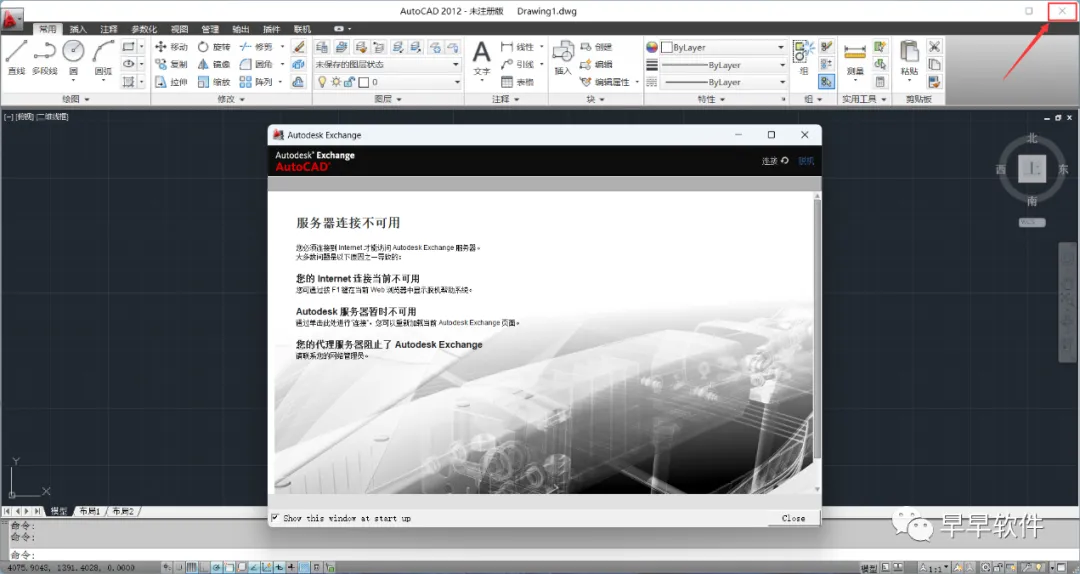Expand the 修改 panel
This screenshot has width=1080, height=574.
[x=231, y=99]
